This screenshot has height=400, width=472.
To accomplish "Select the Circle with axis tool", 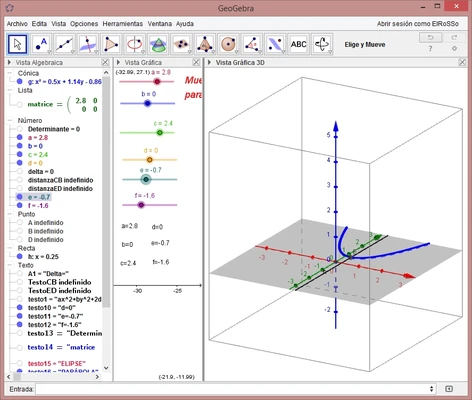I will tap(135, 44).
